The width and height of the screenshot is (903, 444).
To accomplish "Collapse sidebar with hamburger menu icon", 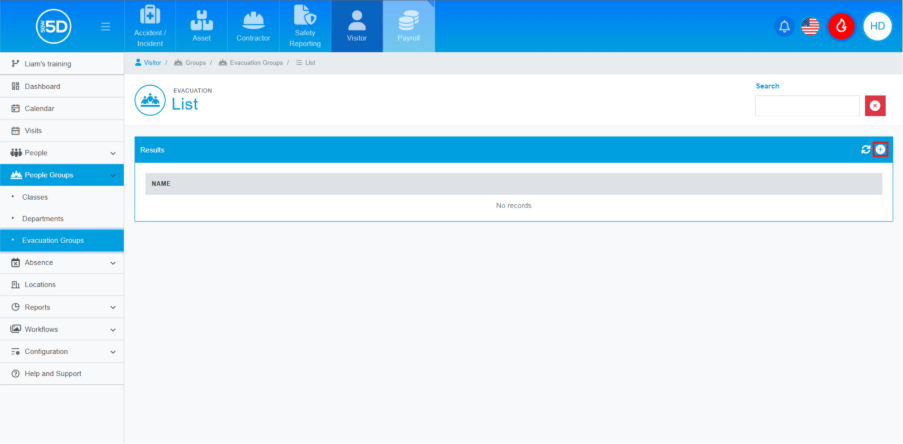I will 105,26.
